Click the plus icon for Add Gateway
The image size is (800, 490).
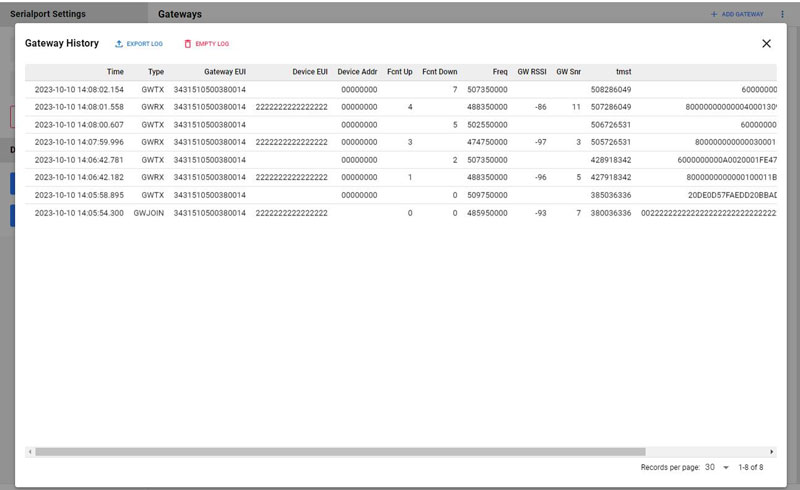[713, 15]
